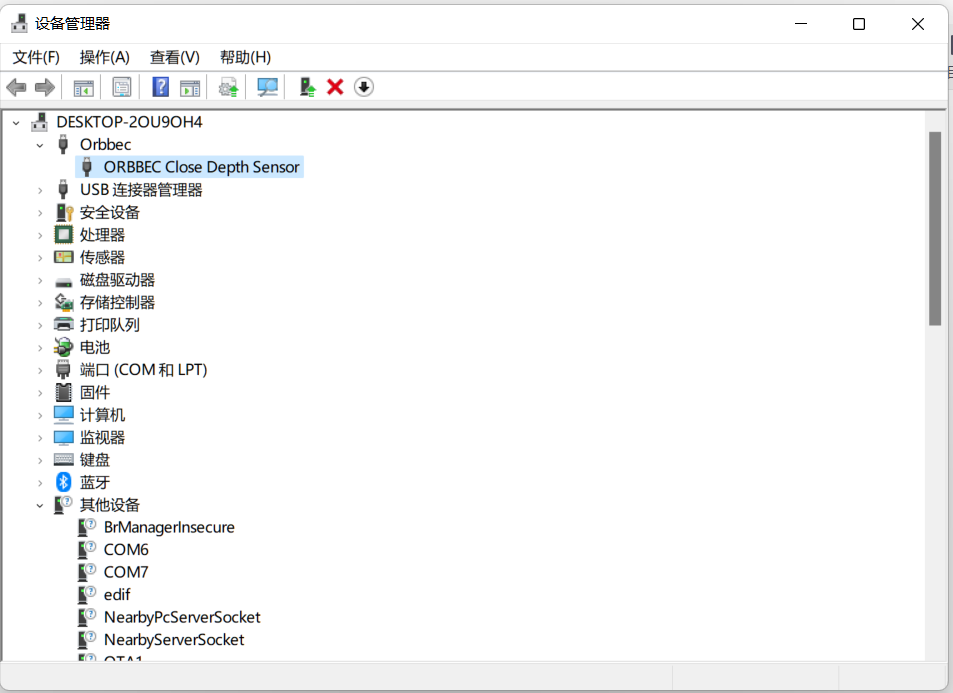Open the 操作(A) menu

tap(104, 57)
